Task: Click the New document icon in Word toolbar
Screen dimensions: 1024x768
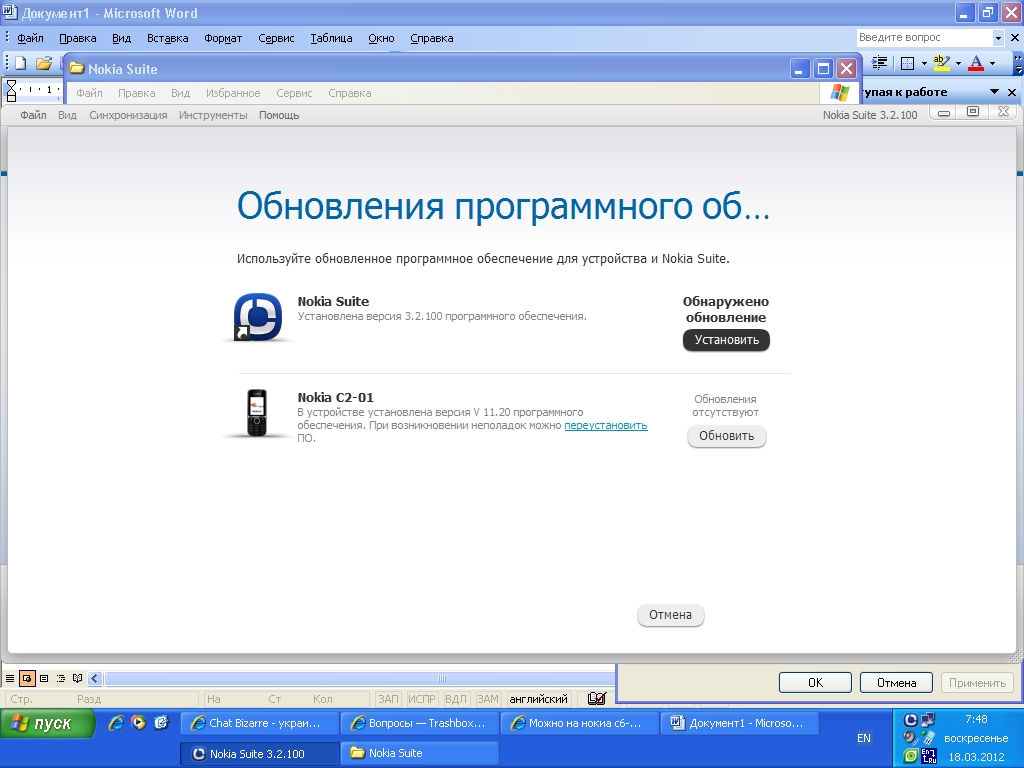Action: click(21, 63)
